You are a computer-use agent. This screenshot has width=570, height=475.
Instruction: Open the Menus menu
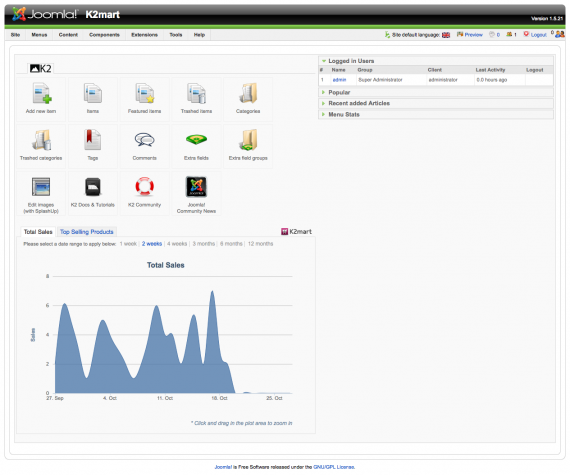(39, 35)
